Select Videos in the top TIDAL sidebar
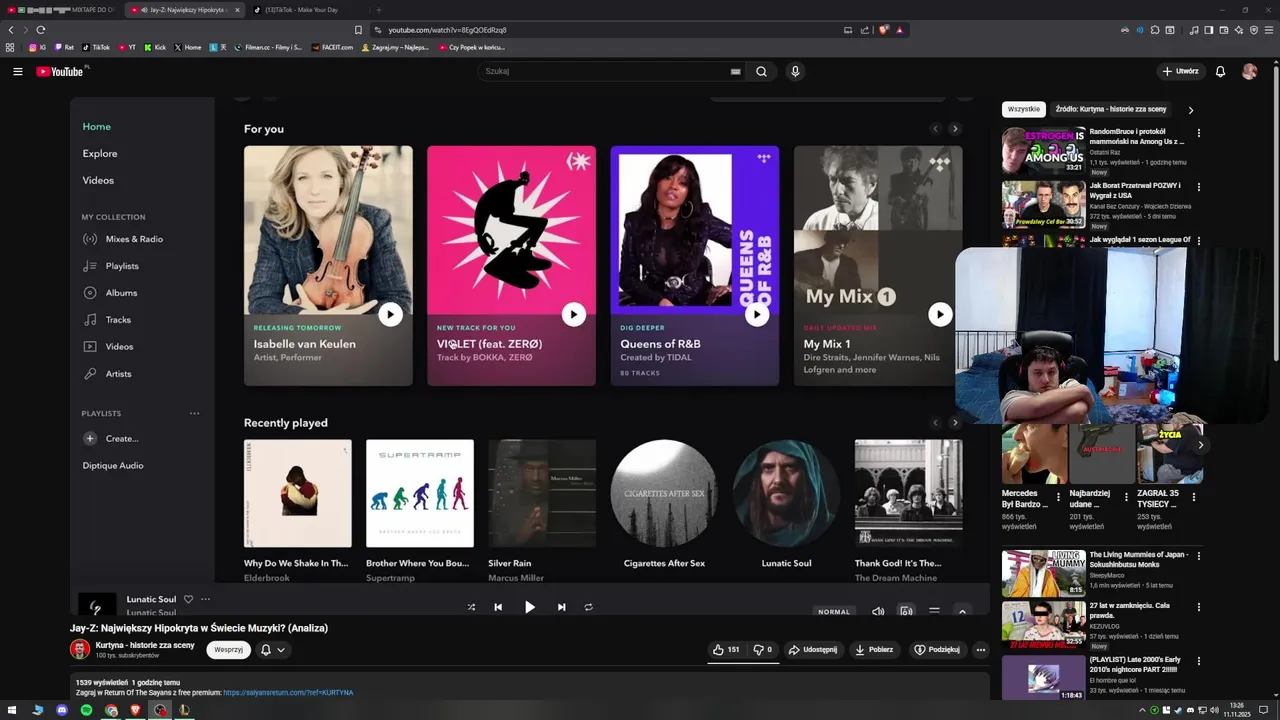The height and width of the screenshot is (720, 1280). [x=98, y=181]
